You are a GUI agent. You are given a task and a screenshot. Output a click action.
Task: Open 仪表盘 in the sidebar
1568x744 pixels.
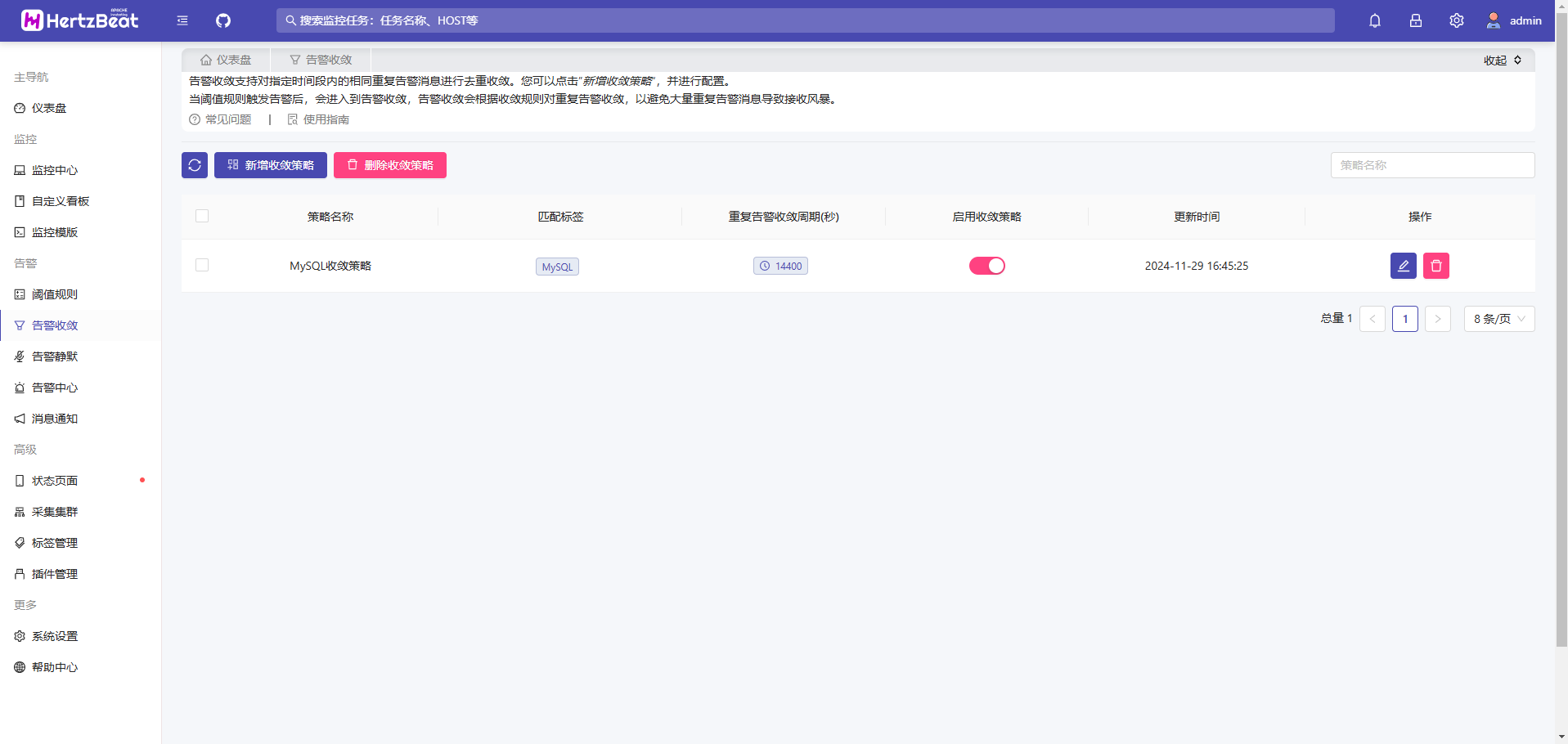[80, 108]
